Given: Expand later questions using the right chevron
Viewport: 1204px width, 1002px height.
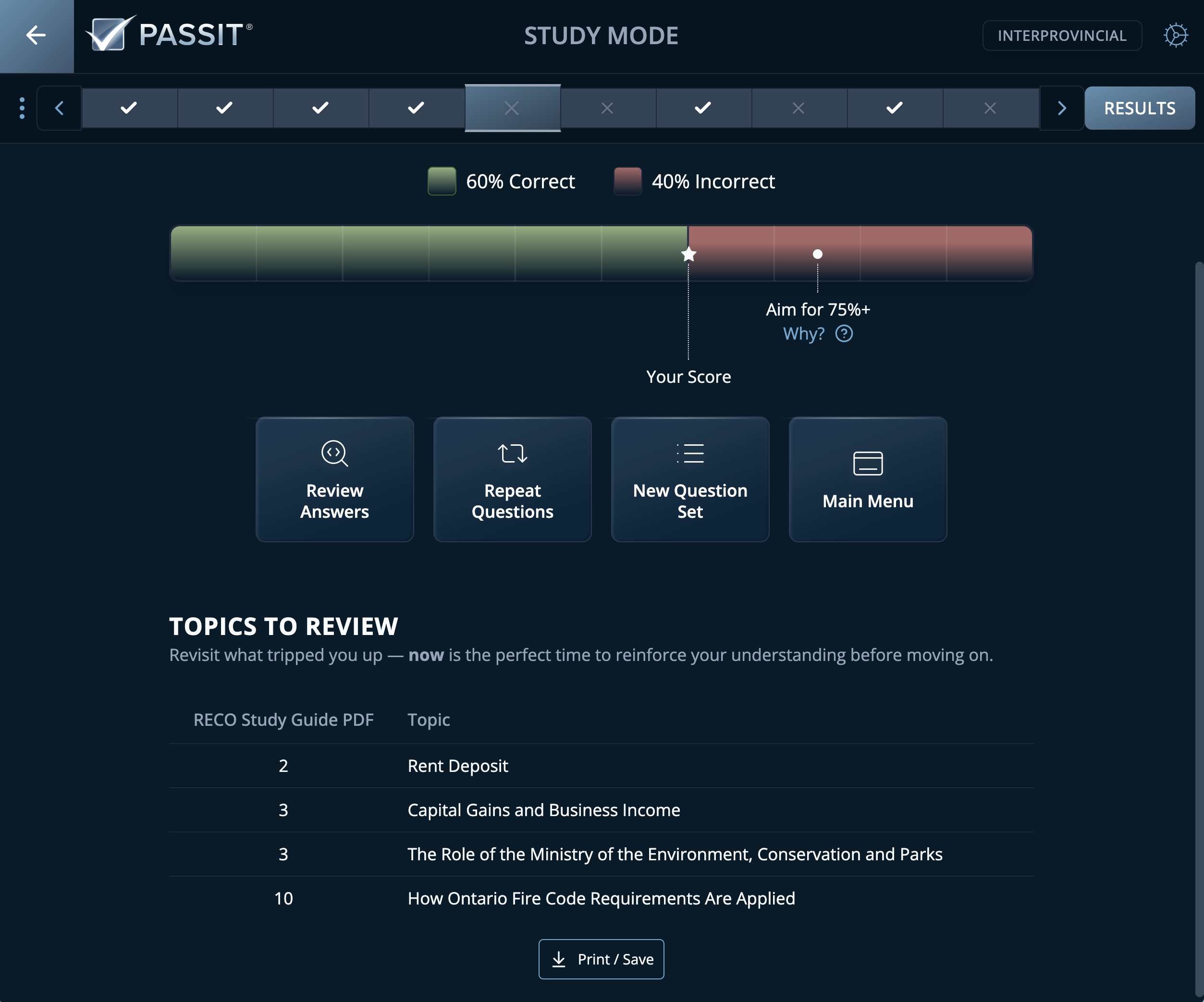Looking at the screenshot, I should [1062, 108].
